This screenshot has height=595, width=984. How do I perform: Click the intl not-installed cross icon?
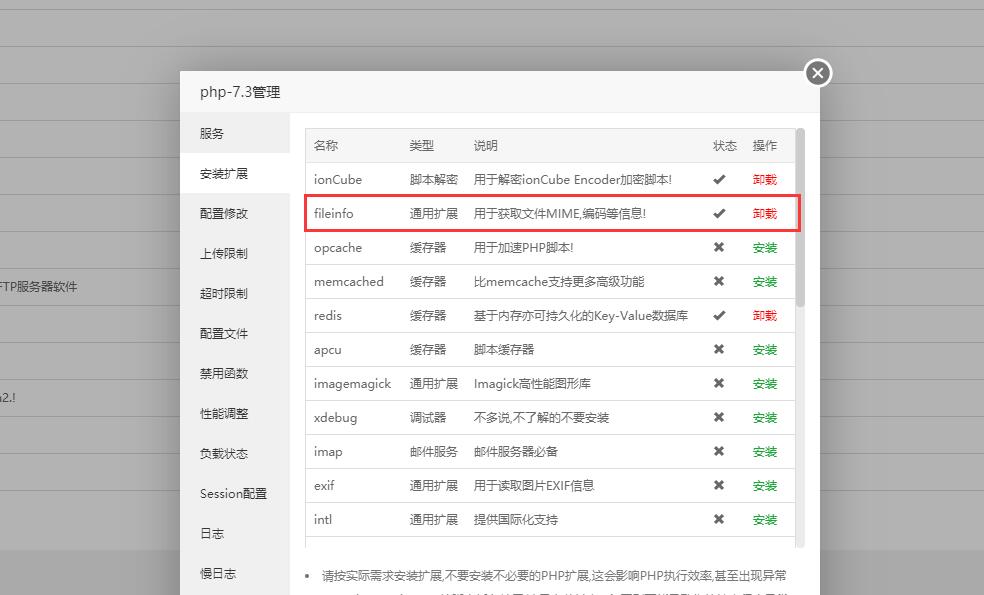pyautogui.click(x=719, y=519)
